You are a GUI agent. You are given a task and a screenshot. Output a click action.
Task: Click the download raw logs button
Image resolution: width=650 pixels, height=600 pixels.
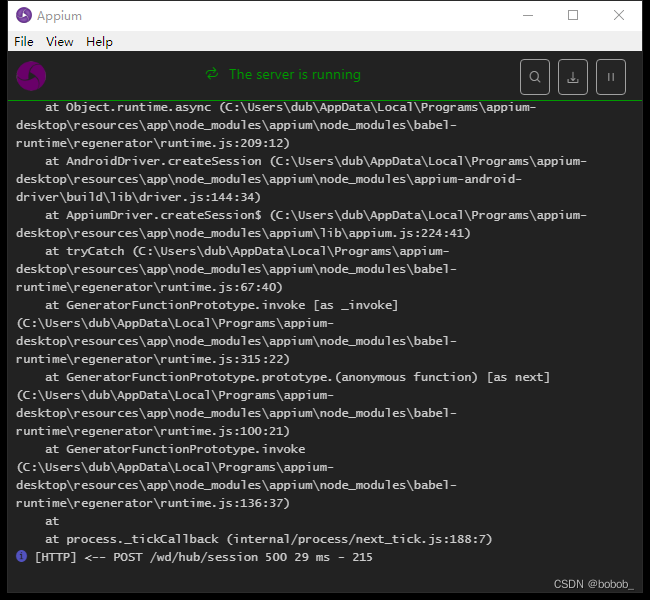point(572,77)
